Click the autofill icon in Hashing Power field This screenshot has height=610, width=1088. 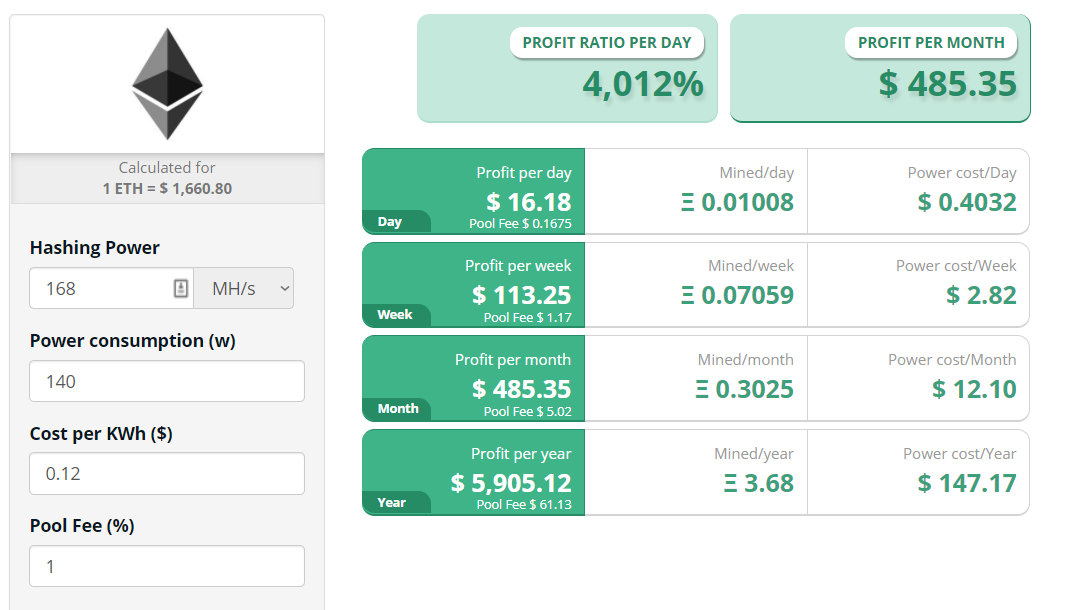pyautogui.click(x=180, y=289)
